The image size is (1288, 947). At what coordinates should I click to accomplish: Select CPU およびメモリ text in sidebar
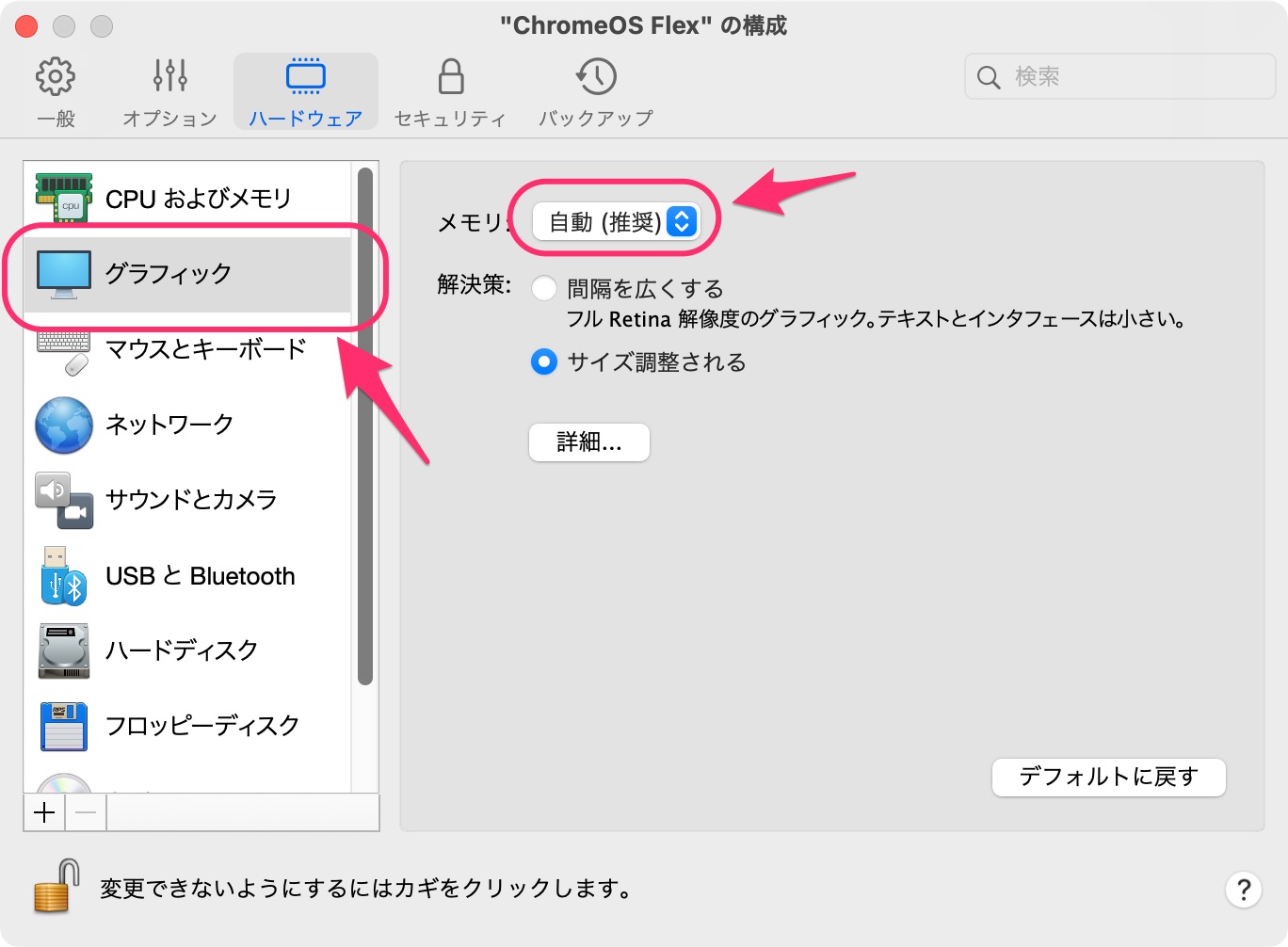pyautogui.click(x=199, y=199)
